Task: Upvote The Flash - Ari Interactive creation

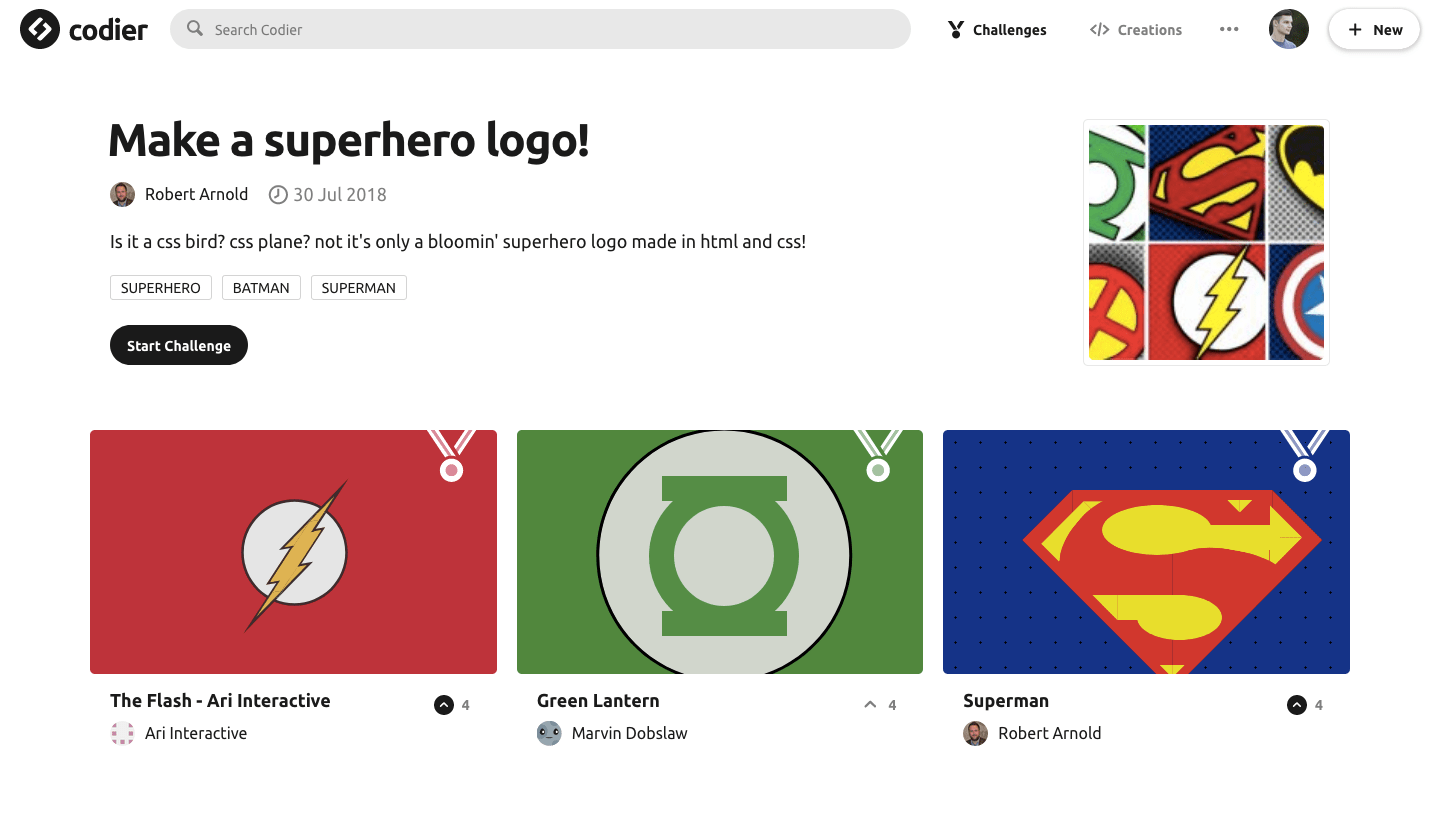Action: coord(443,704)
